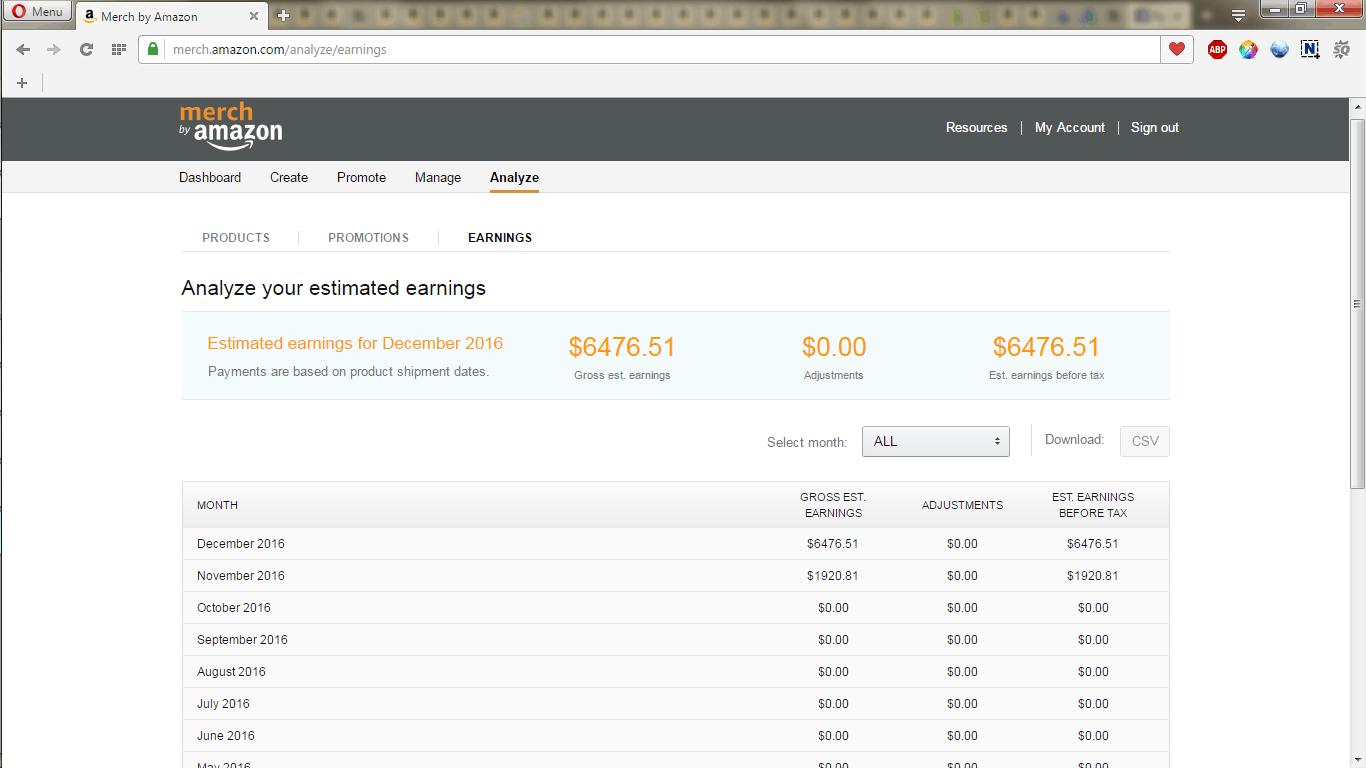Open Adblock Plus extension

1217,49
